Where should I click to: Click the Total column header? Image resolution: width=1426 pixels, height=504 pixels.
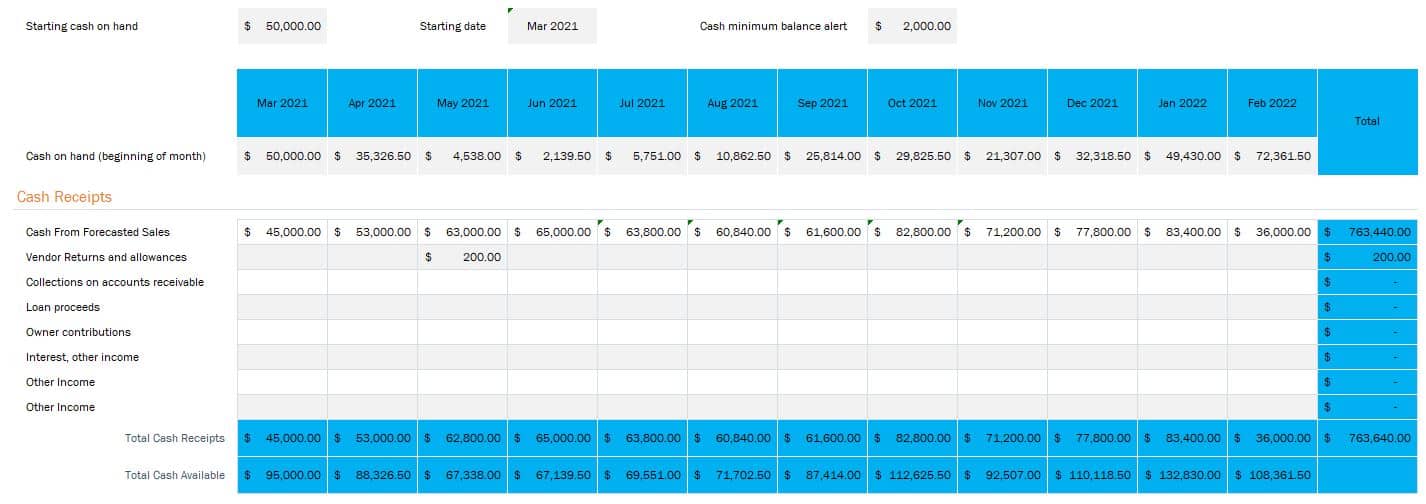point(1367,121)
